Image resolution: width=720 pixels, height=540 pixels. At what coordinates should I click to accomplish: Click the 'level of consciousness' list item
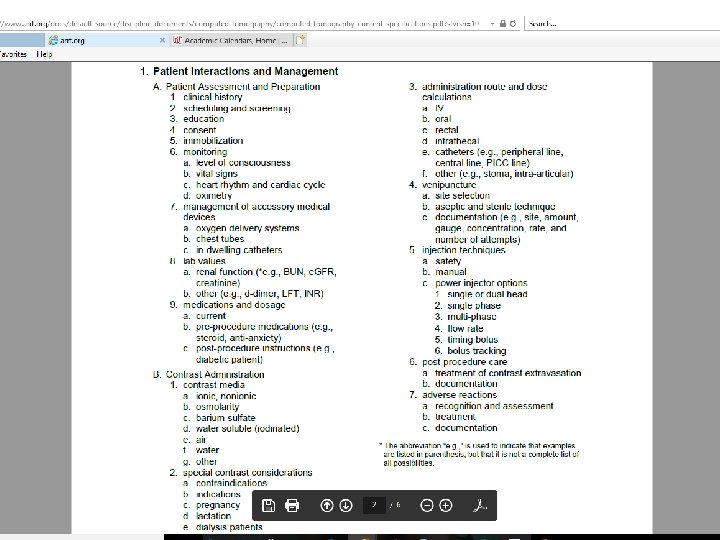[243, 163]
